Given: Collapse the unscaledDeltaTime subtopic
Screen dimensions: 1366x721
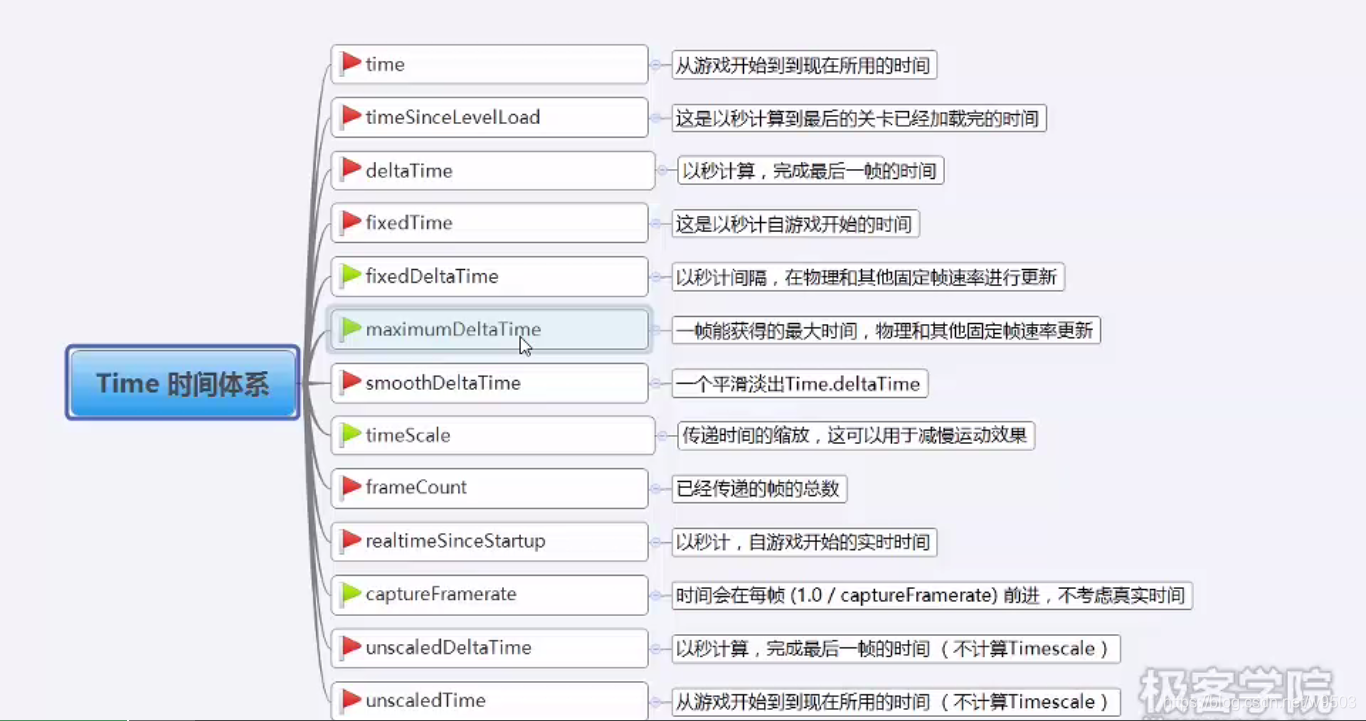Looking at the screenshot, I should point(656,648).
